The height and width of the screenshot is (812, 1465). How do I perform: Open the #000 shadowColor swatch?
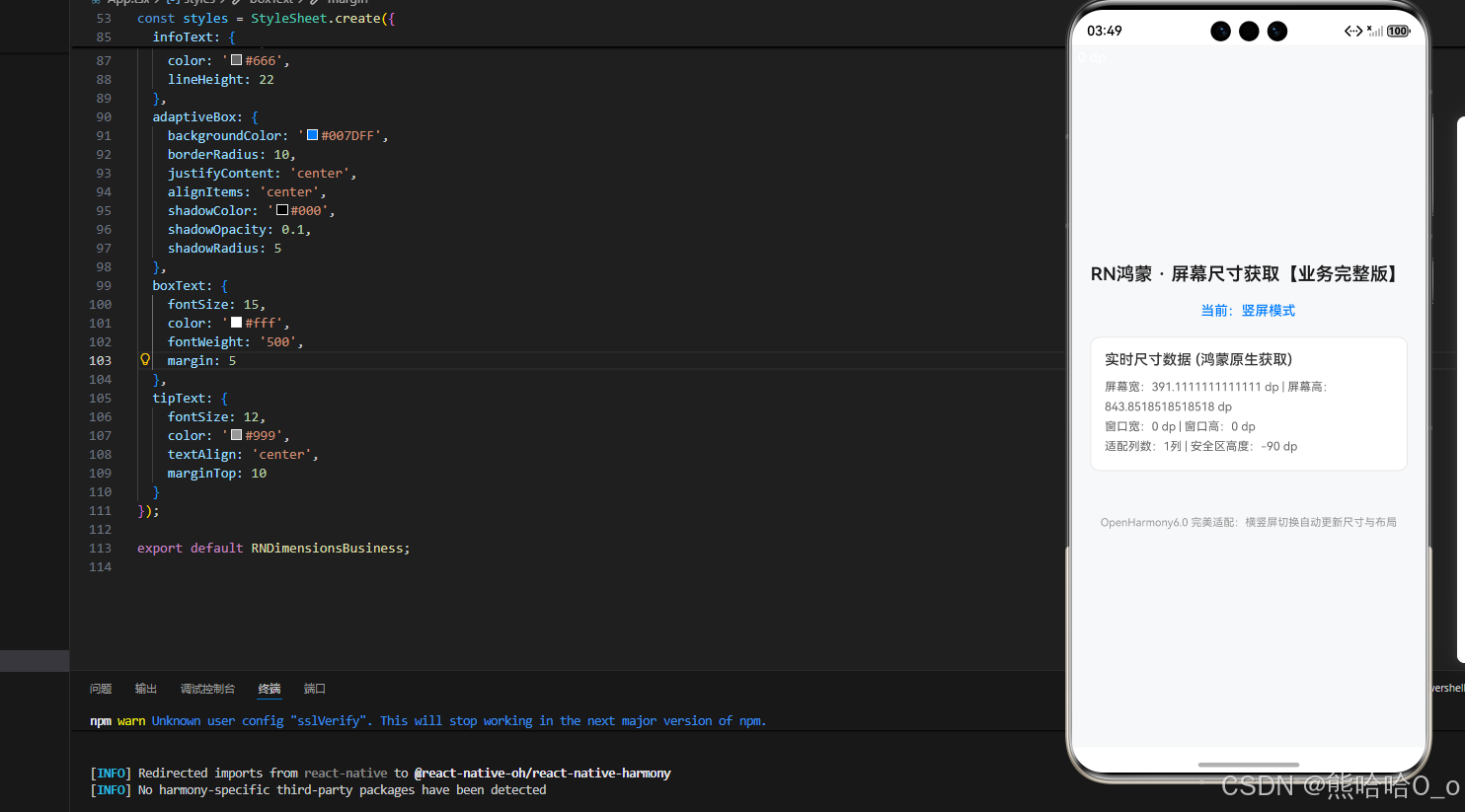pyautogui.click(x=282, y=210)
